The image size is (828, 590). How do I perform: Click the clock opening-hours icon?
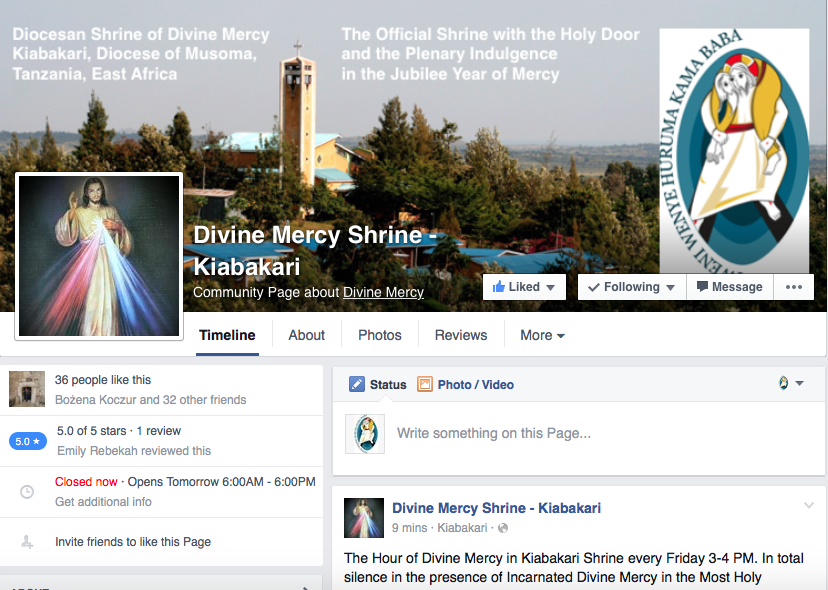(27, 492)
